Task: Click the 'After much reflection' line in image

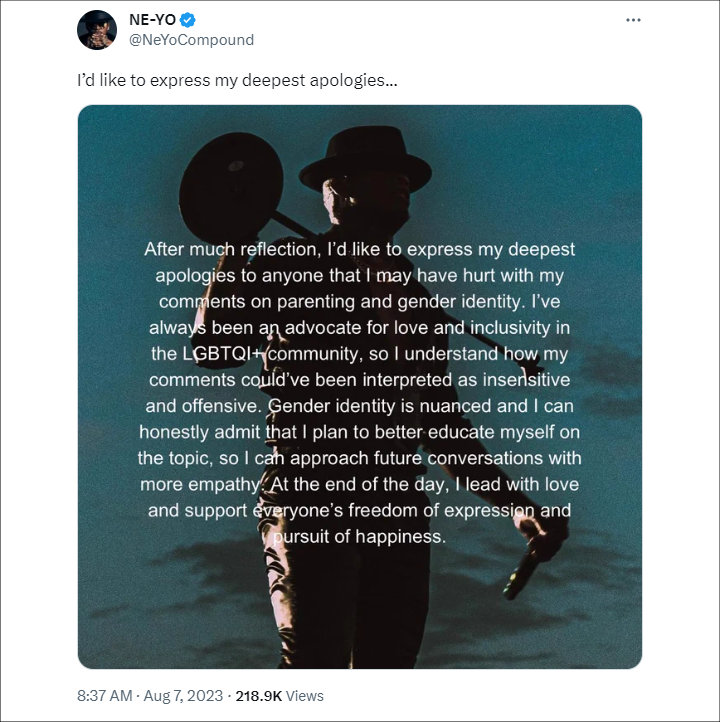Action: pyautogui.click(x=360, y=250)
